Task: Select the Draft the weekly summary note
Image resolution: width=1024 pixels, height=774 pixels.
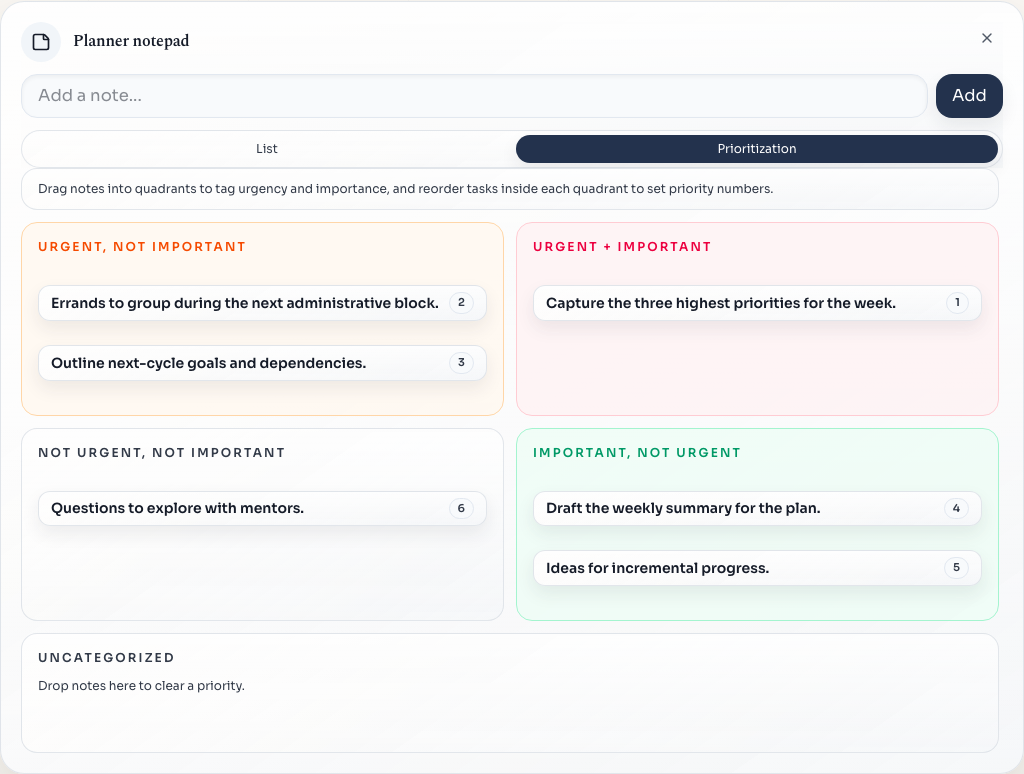Action: [683, 508]
